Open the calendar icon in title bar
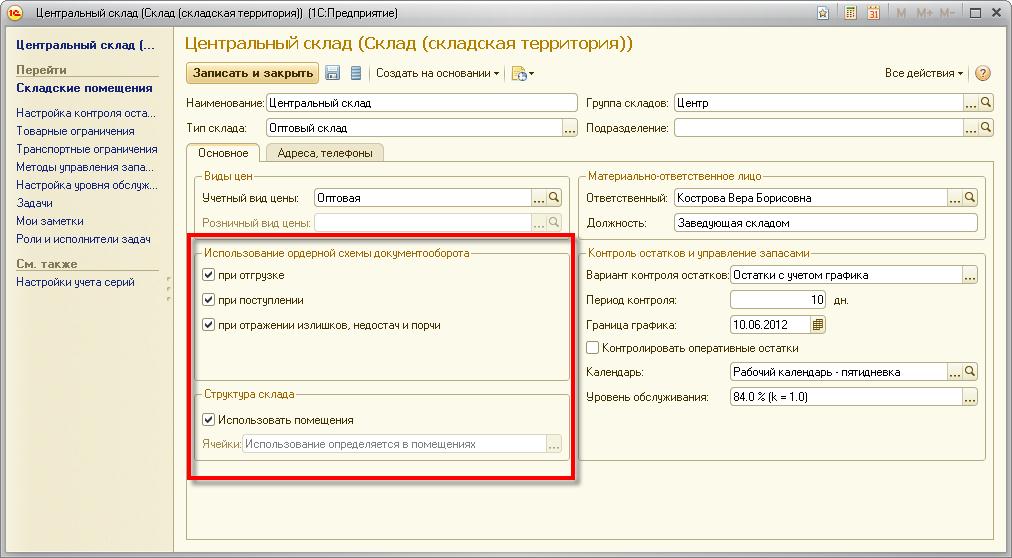The image size is (1012, 558). (x=873, y=14)
